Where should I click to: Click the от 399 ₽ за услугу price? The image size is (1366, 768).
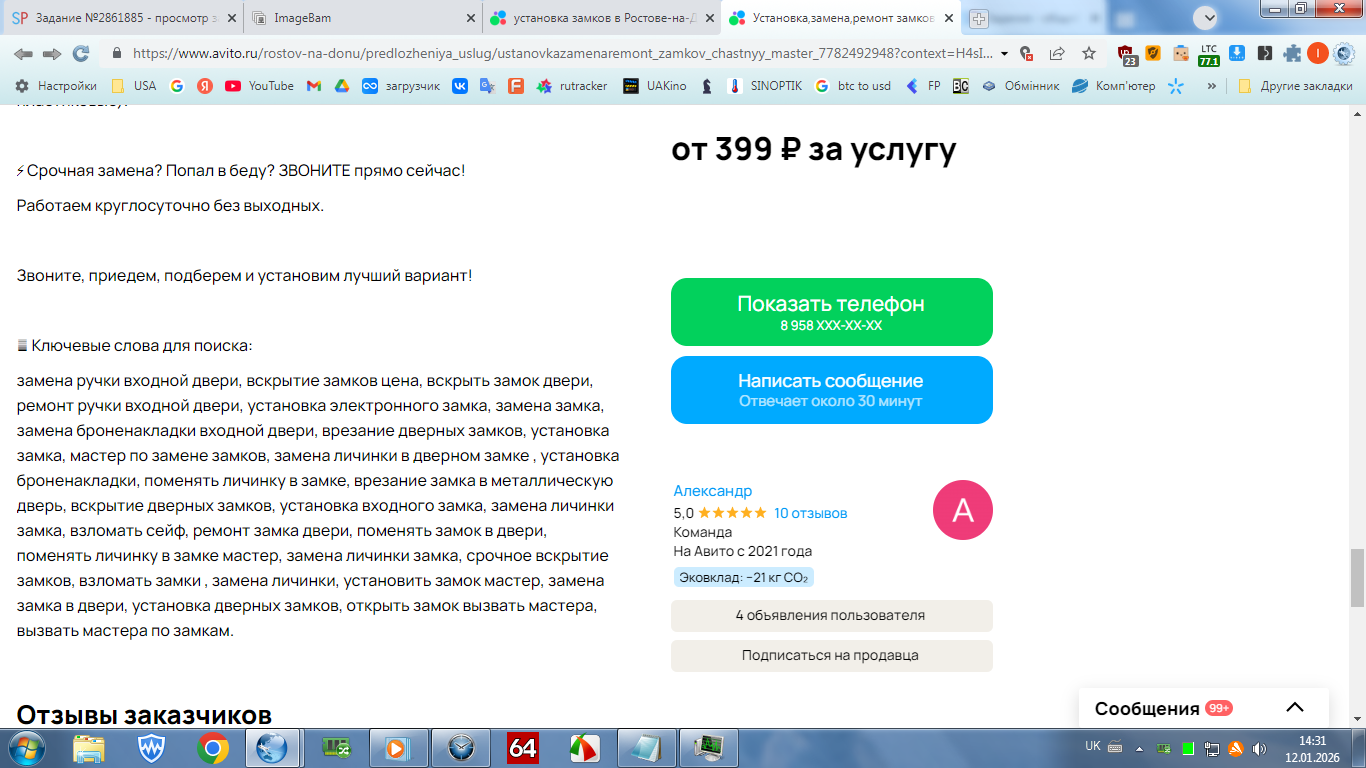click(814, 149)
